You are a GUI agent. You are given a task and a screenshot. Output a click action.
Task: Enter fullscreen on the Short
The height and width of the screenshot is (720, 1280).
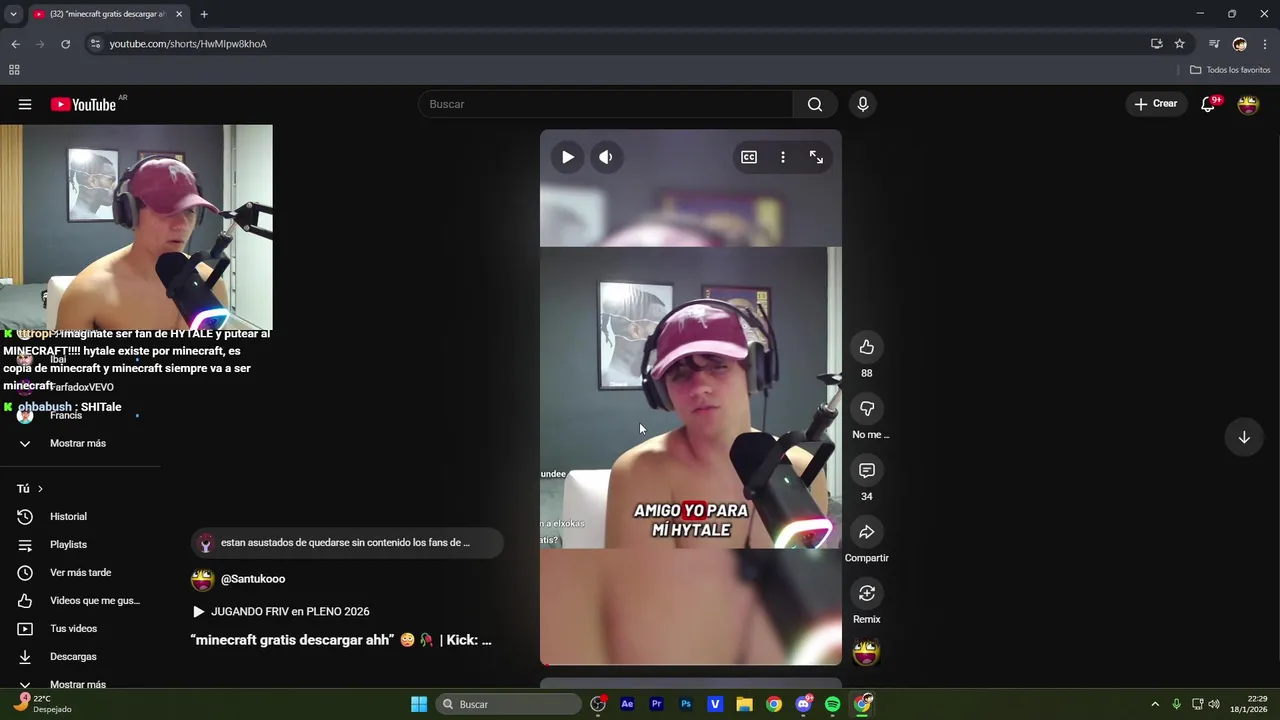[x=816, y=157]
